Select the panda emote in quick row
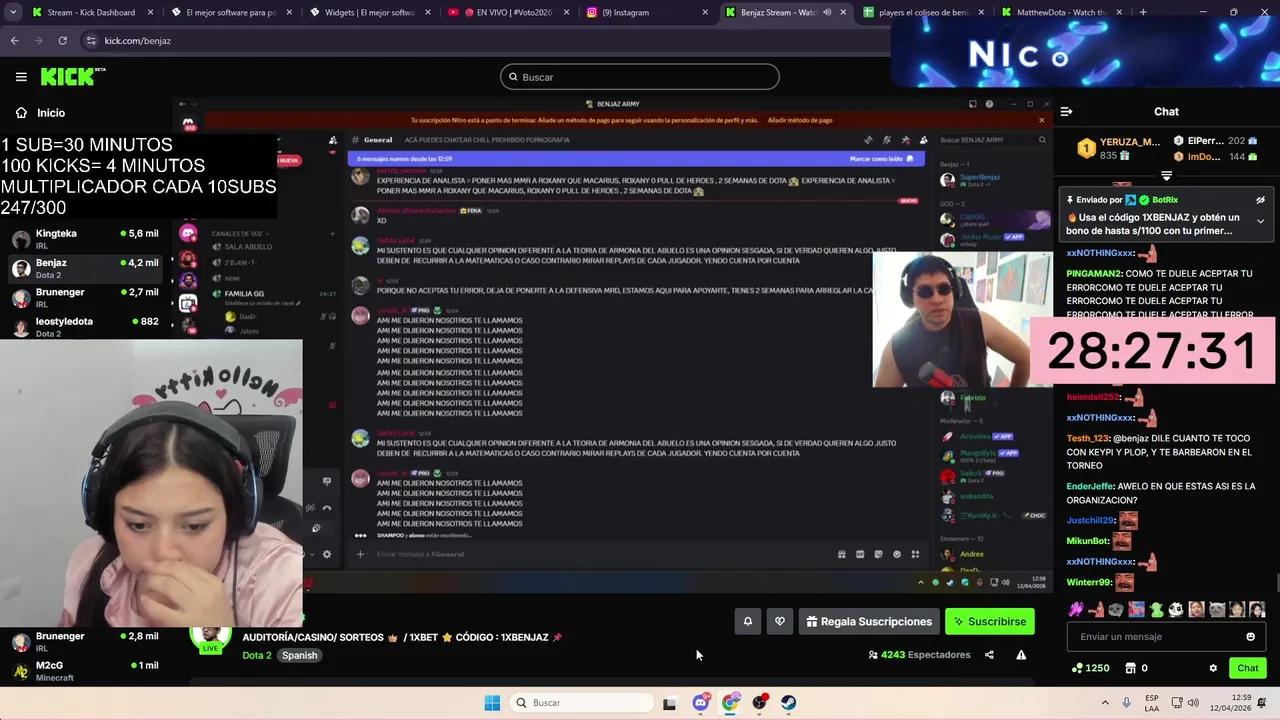This screenshot has width=1280, height=720. click(1176, 609)
